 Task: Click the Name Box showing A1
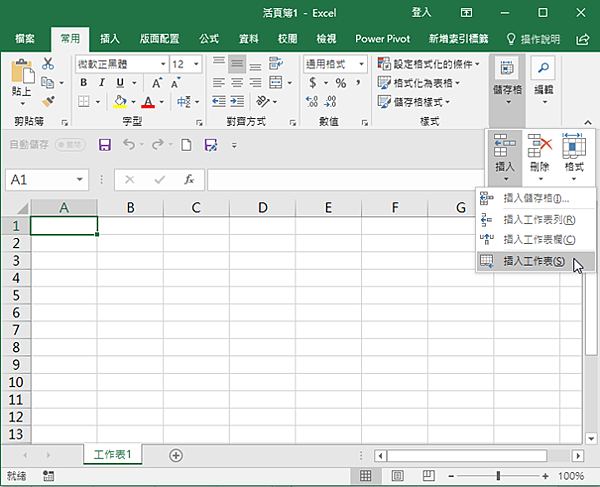pos(47,179)
